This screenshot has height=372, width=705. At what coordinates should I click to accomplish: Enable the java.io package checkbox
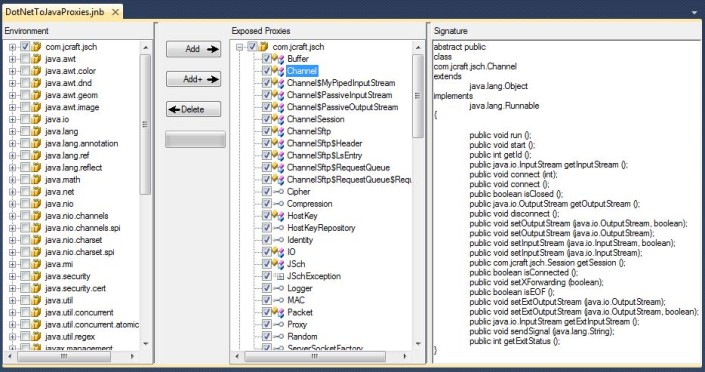click(x=25, y=119)
